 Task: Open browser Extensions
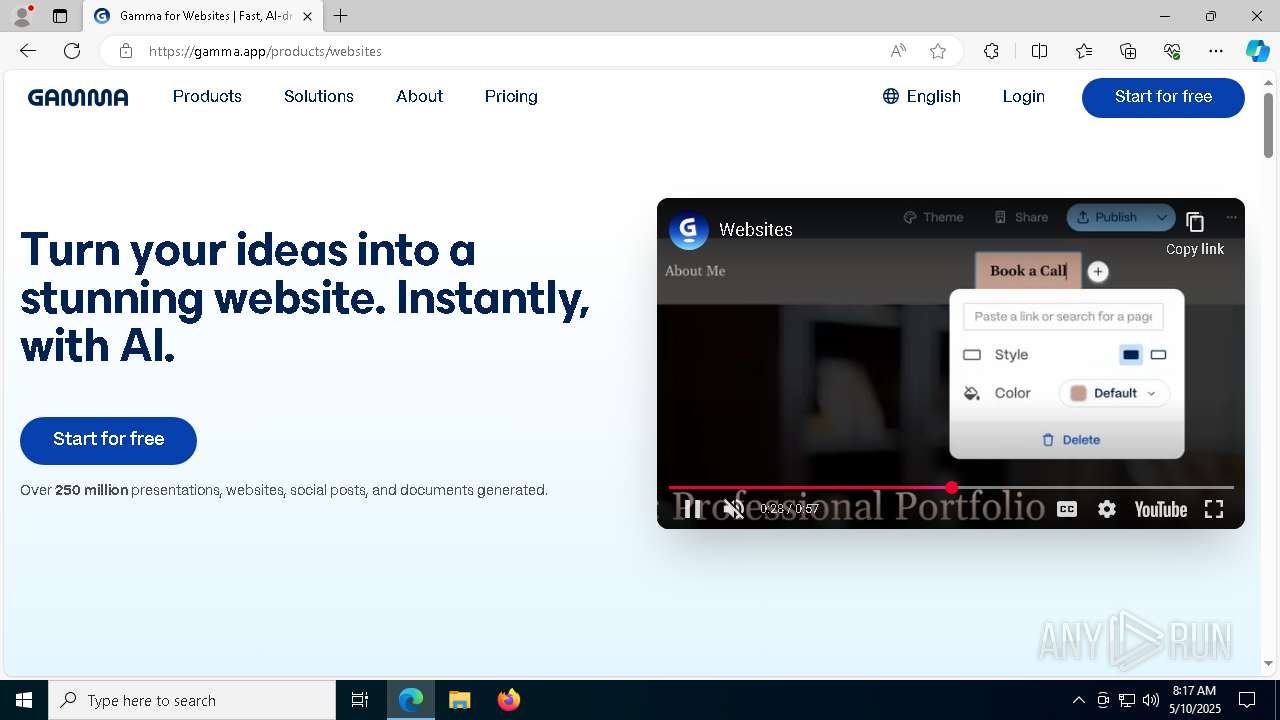tap(991, 51)
